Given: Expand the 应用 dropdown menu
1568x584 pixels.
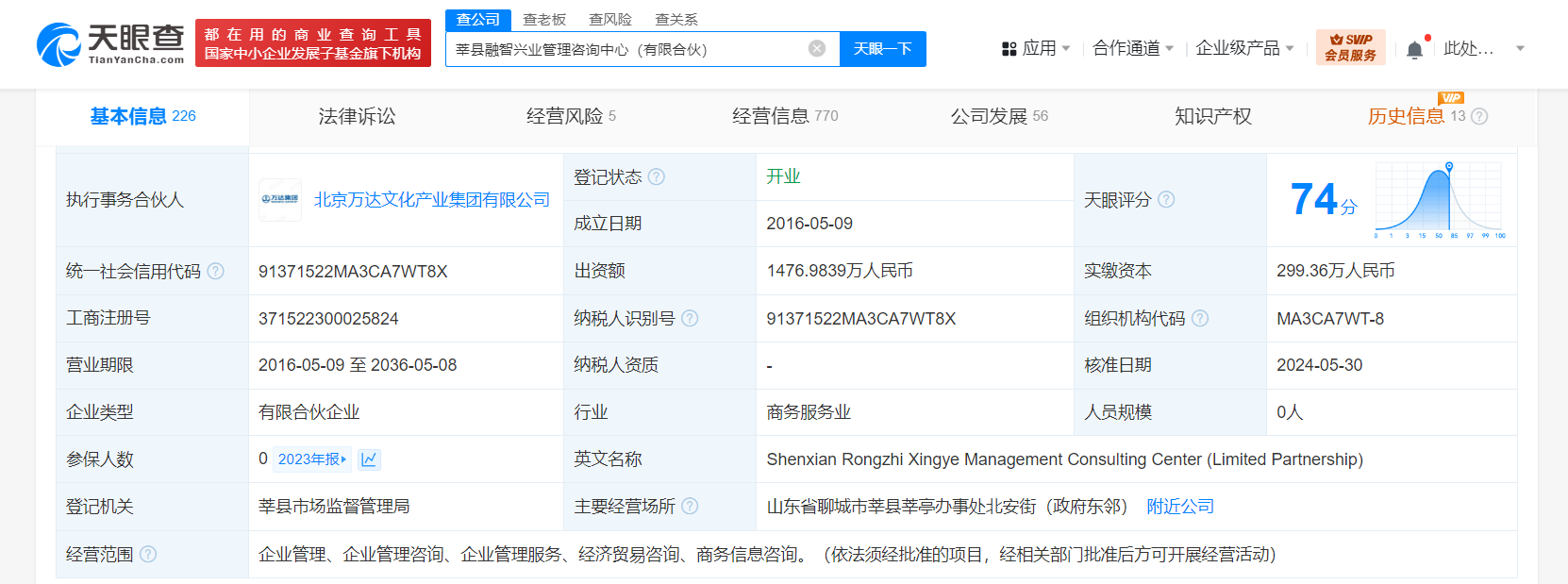Looking at the screenshot, I should [x=1036, y=48].
